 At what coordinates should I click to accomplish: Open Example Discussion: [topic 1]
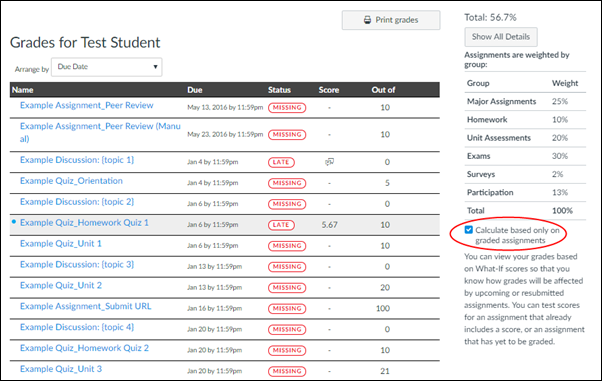pyautogui.click(x=77, y=160)
